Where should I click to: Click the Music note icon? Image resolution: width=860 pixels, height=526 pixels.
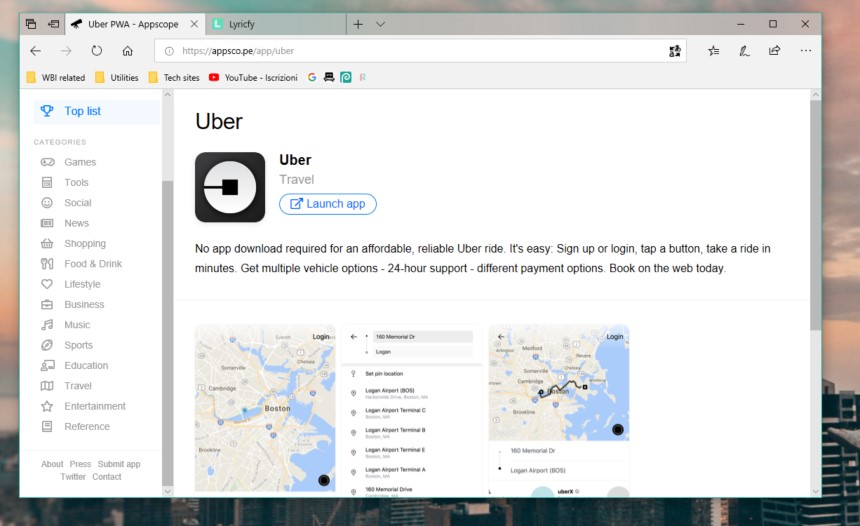pyautogui.click(x=47, y=325)
